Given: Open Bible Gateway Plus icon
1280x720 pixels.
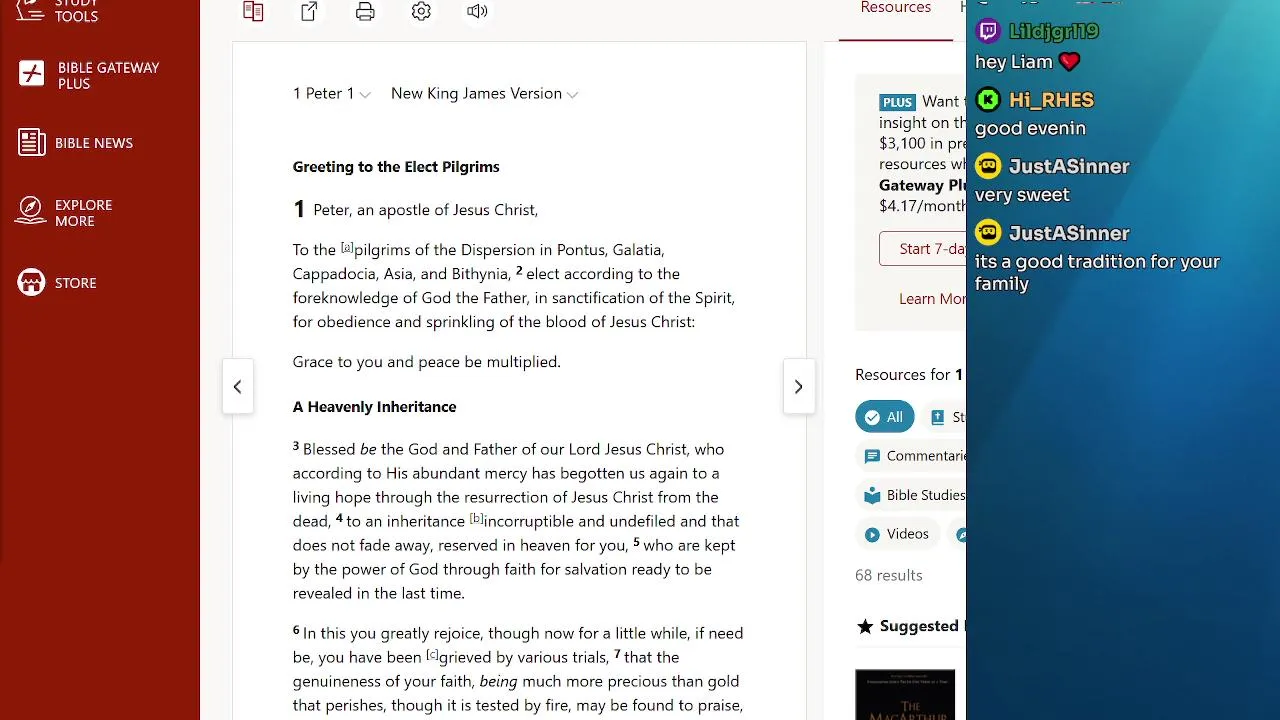Looking at the screenshot, I should [32, 74].
